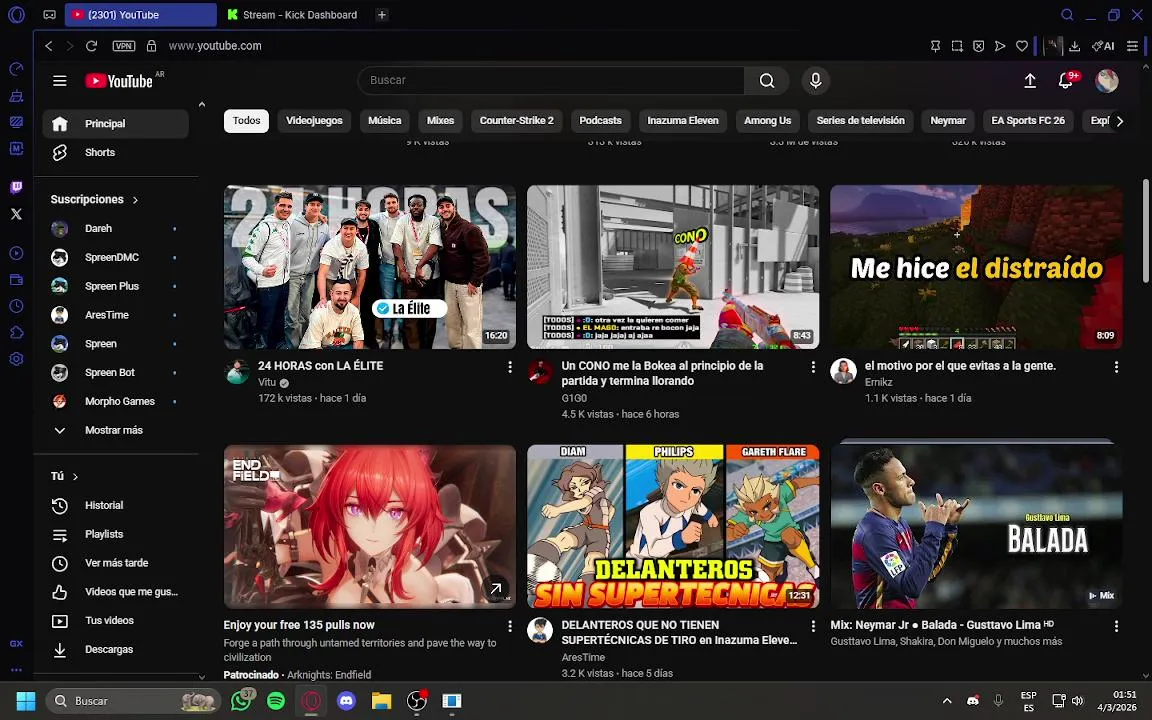Open taskbar volume speaker control
This screenshot has height=720, width=1152.
click(x=1077, y=701)
